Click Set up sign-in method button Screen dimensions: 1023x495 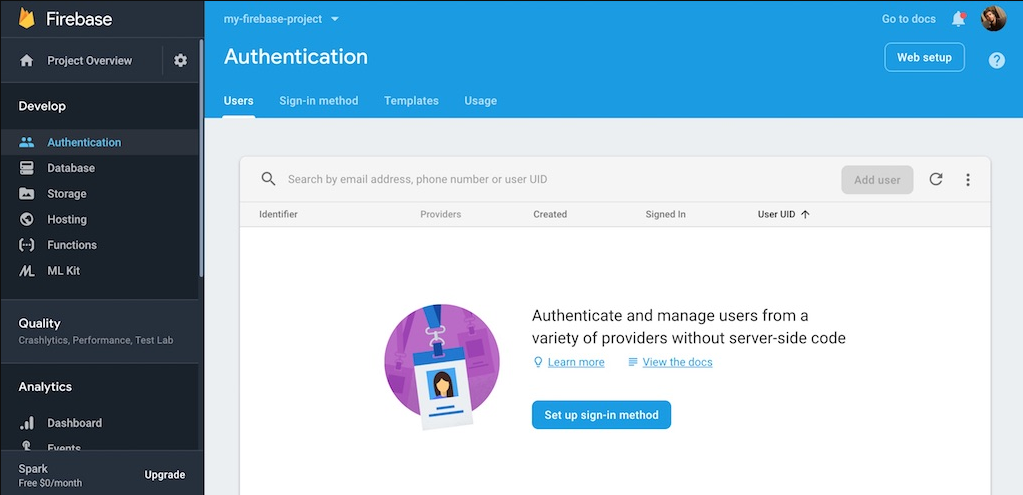coord(601,415)
